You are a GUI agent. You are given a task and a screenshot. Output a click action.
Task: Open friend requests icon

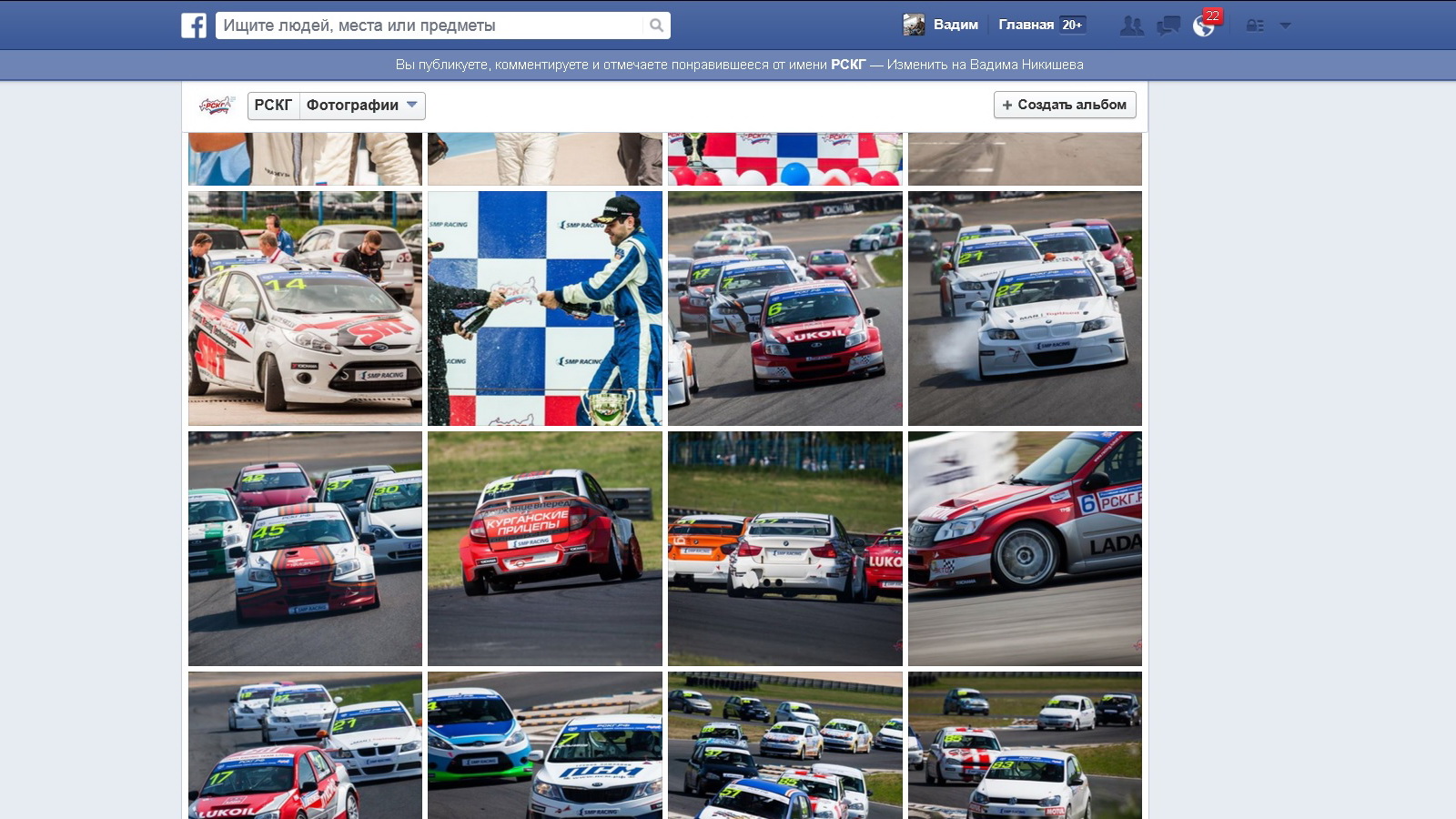point(1132,25)
